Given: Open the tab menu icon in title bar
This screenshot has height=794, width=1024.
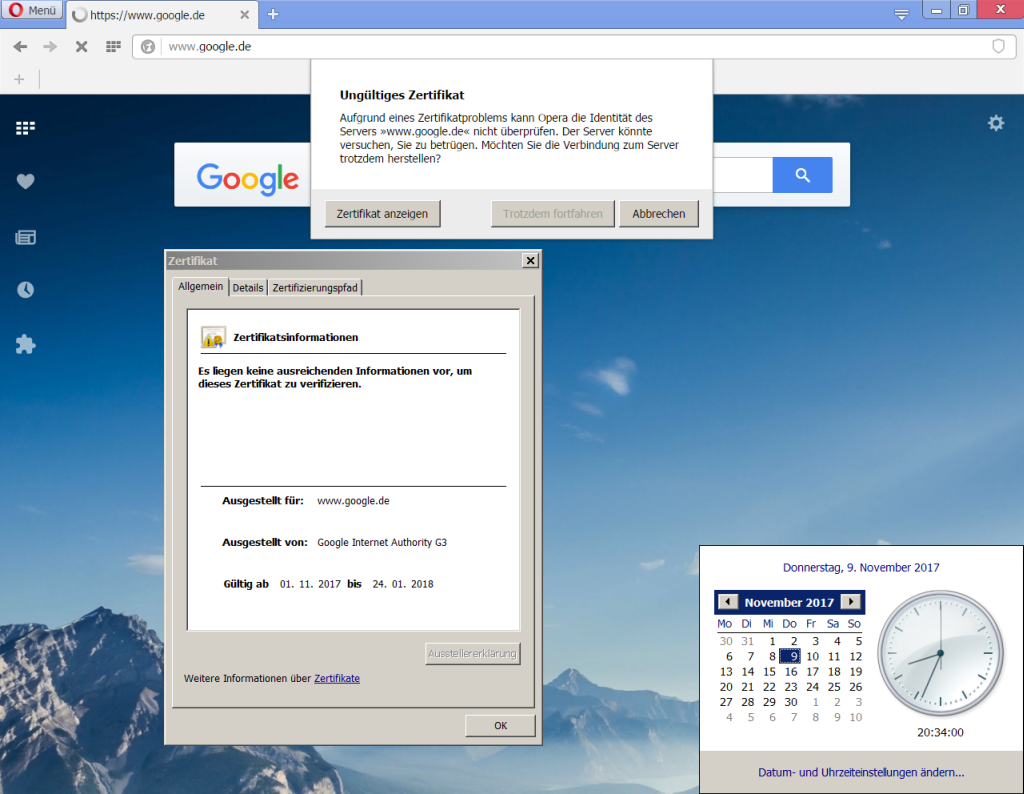Looking at the screenshot, I should point(901,14).
